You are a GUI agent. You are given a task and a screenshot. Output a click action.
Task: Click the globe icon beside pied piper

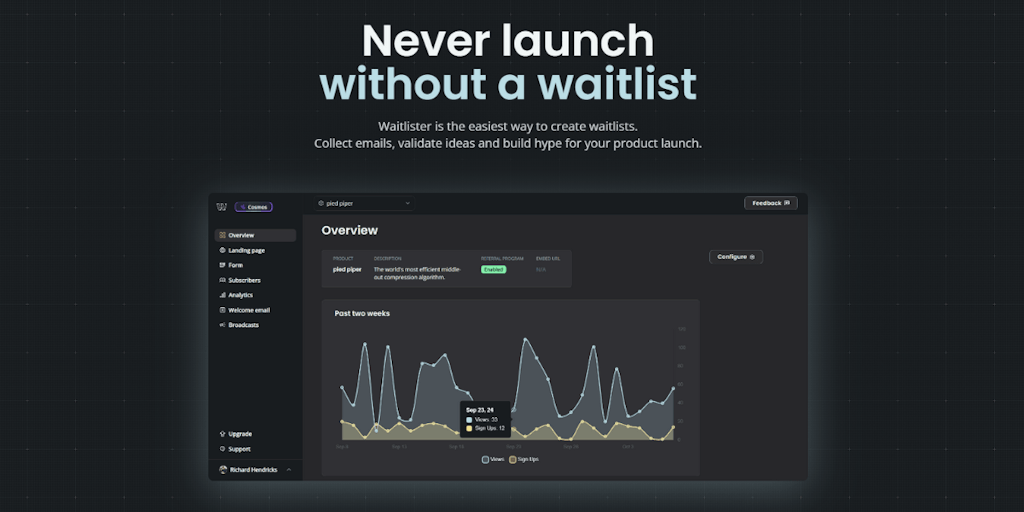point(321,203)
